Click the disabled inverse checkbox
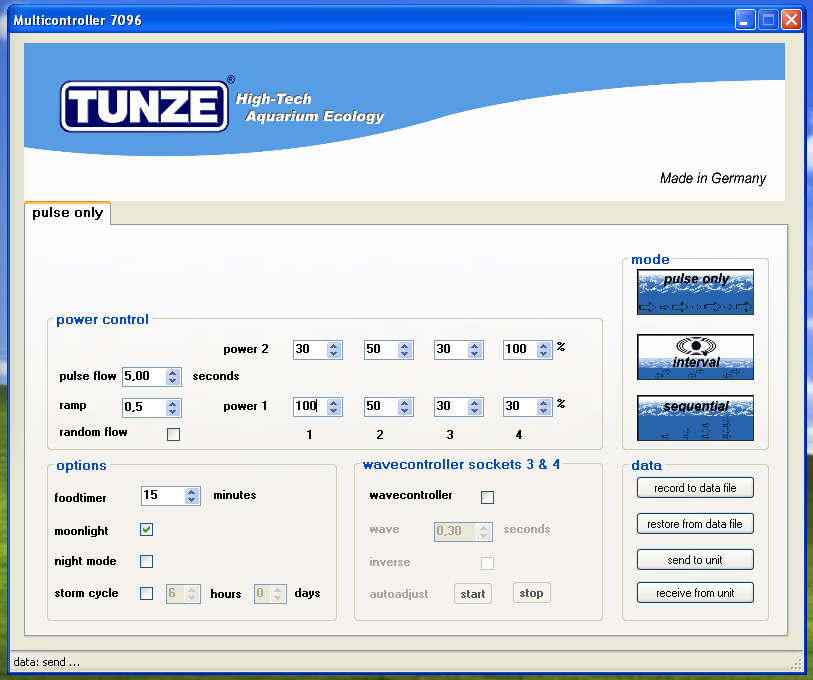813x680 pixels. [487, 563]
